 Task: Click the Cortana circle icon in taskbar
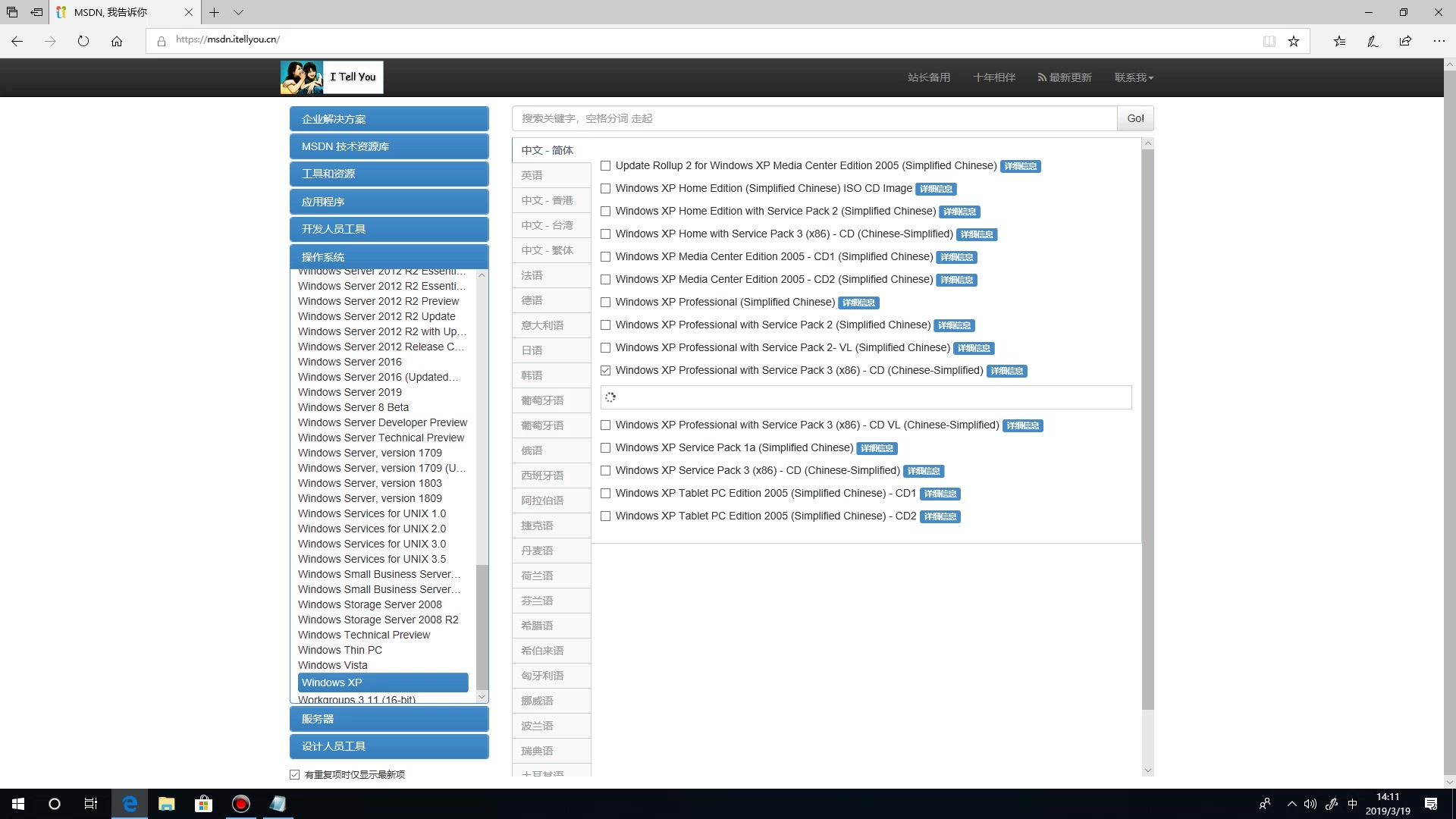pyautogui.click(x=55, y=804)
